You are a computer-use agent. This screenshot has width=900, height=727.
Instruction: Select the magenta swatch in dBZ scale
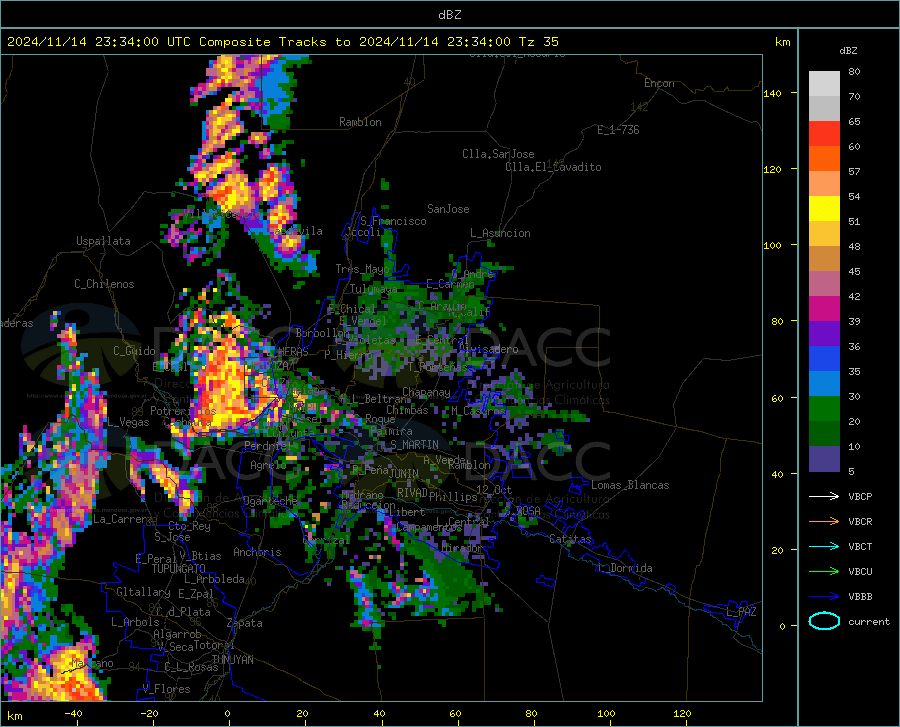point(824,309)
